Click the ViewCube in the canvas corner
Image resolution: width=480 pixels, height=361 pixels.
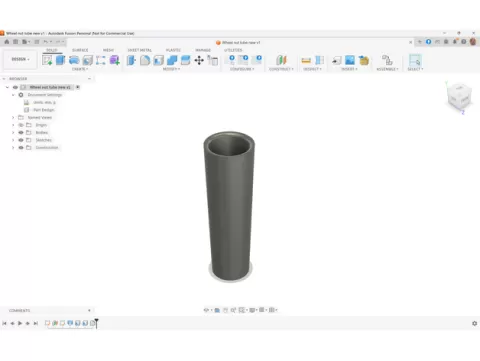pyautogui.click(x=459, y=97)
